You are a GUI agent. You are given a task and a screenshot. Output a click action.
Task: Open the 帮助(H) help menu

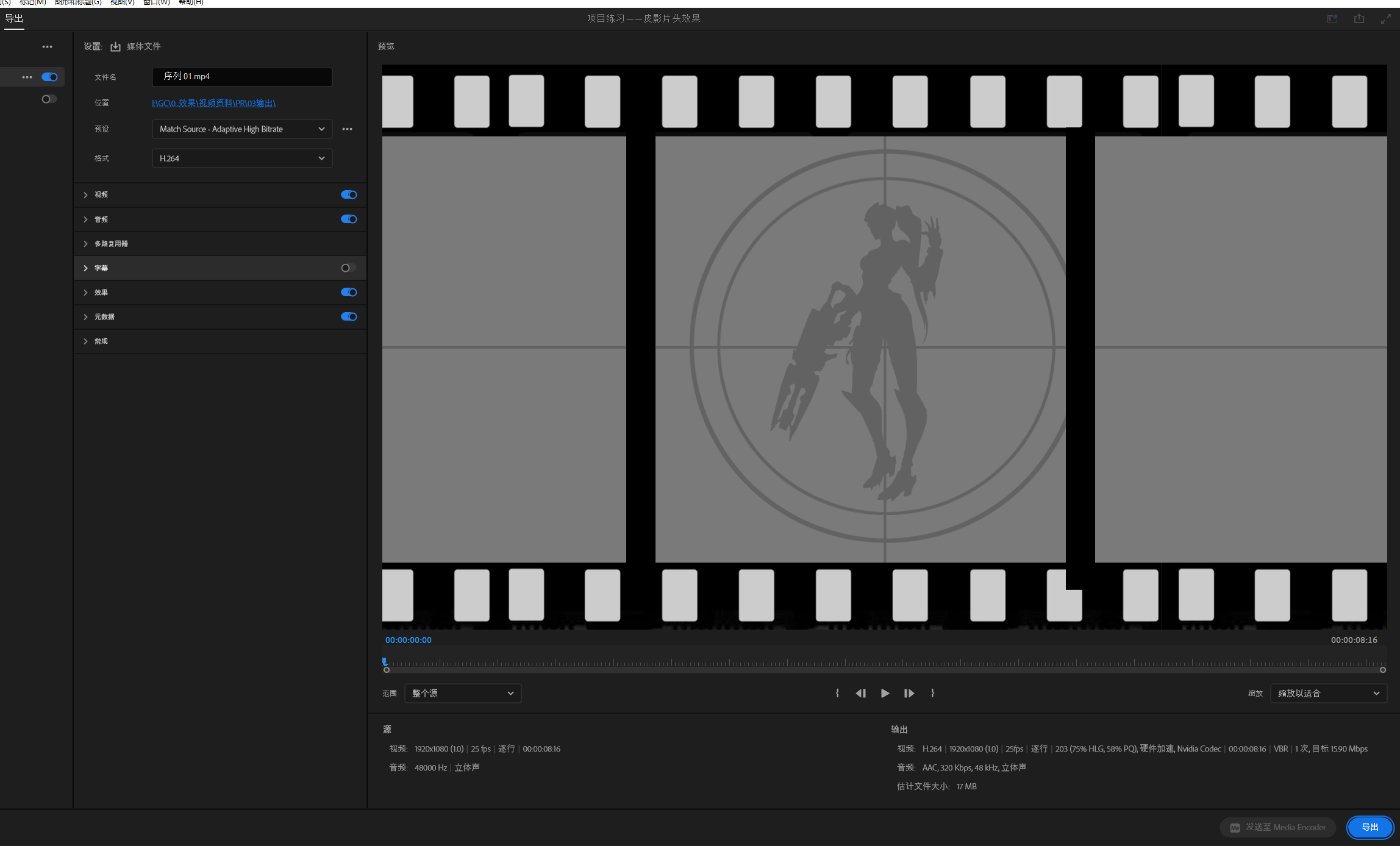click(x=191, y=2)
